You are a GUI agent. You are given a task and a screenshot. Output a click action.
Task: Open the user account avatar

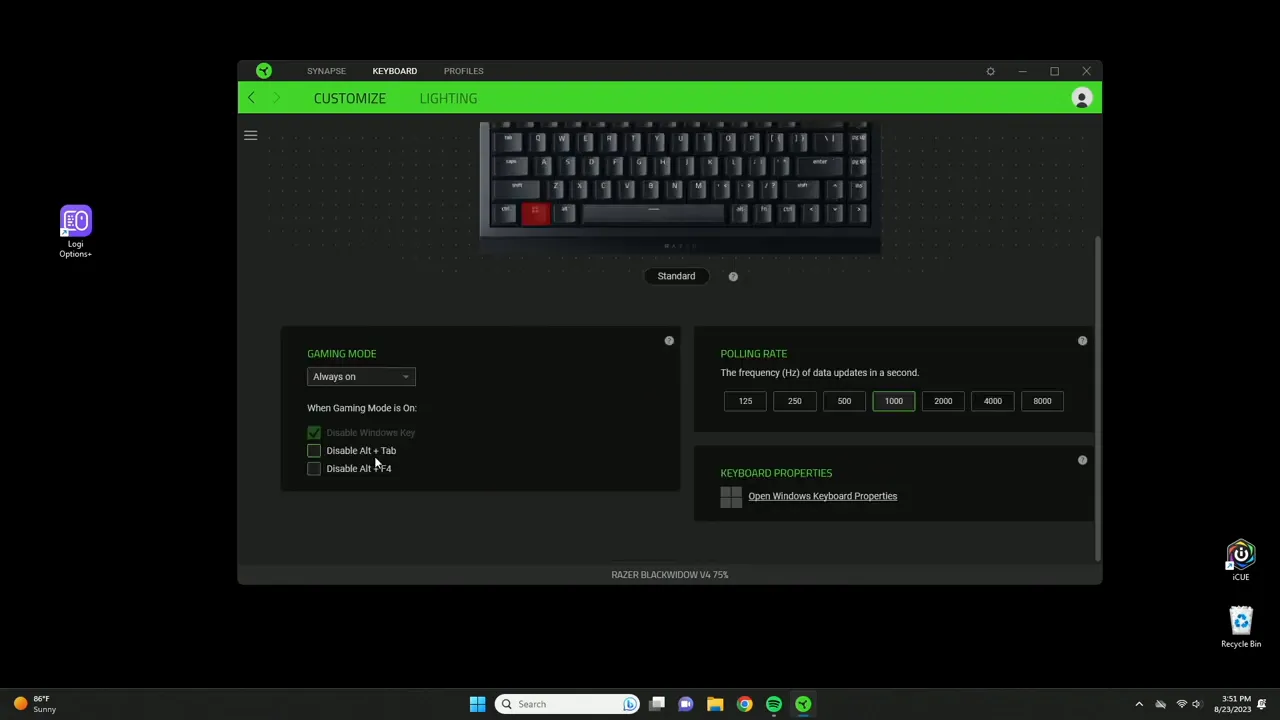[x=1081, y=98]
